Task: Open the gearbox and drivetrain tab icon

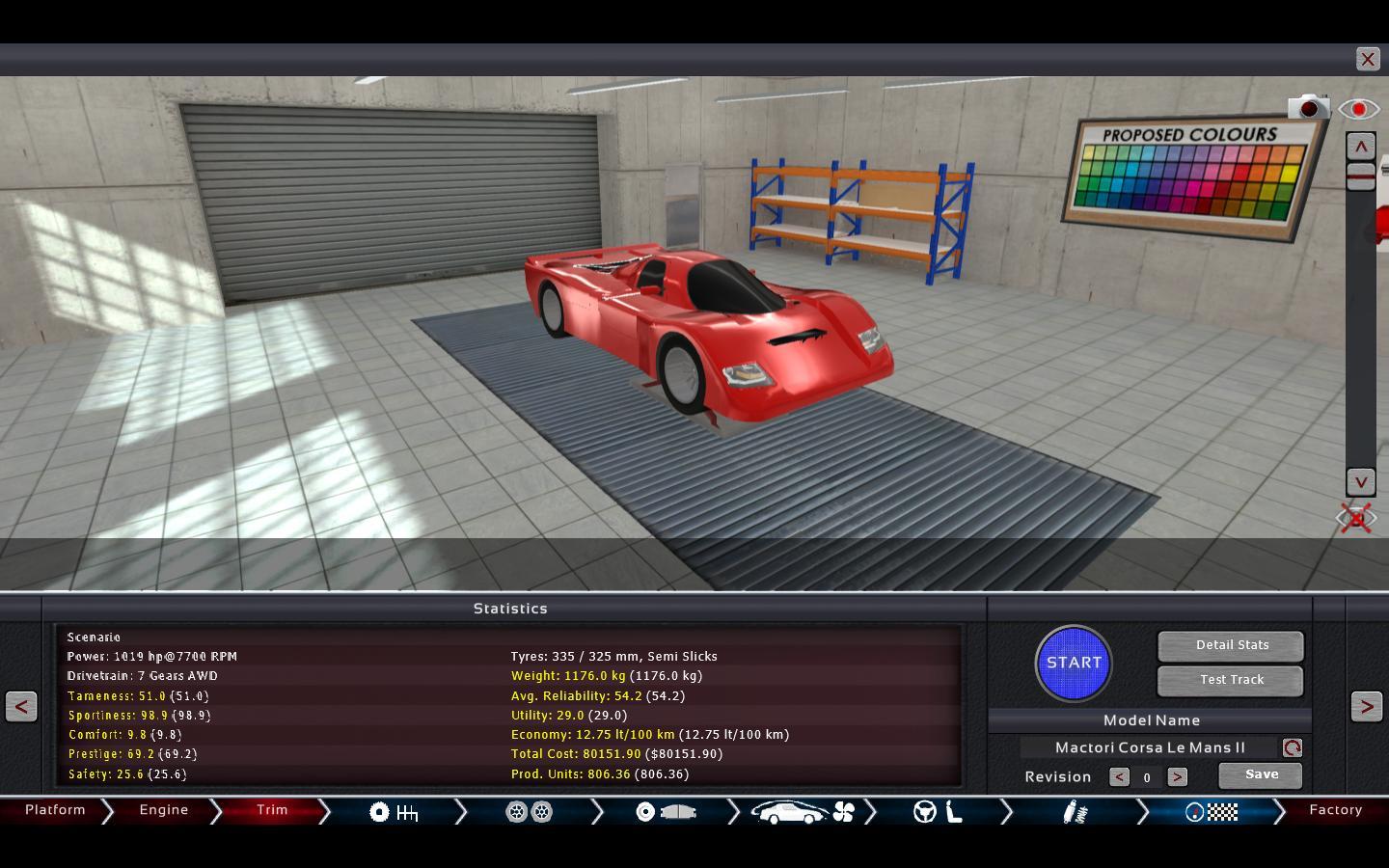Action: click(x=394, y=812)
